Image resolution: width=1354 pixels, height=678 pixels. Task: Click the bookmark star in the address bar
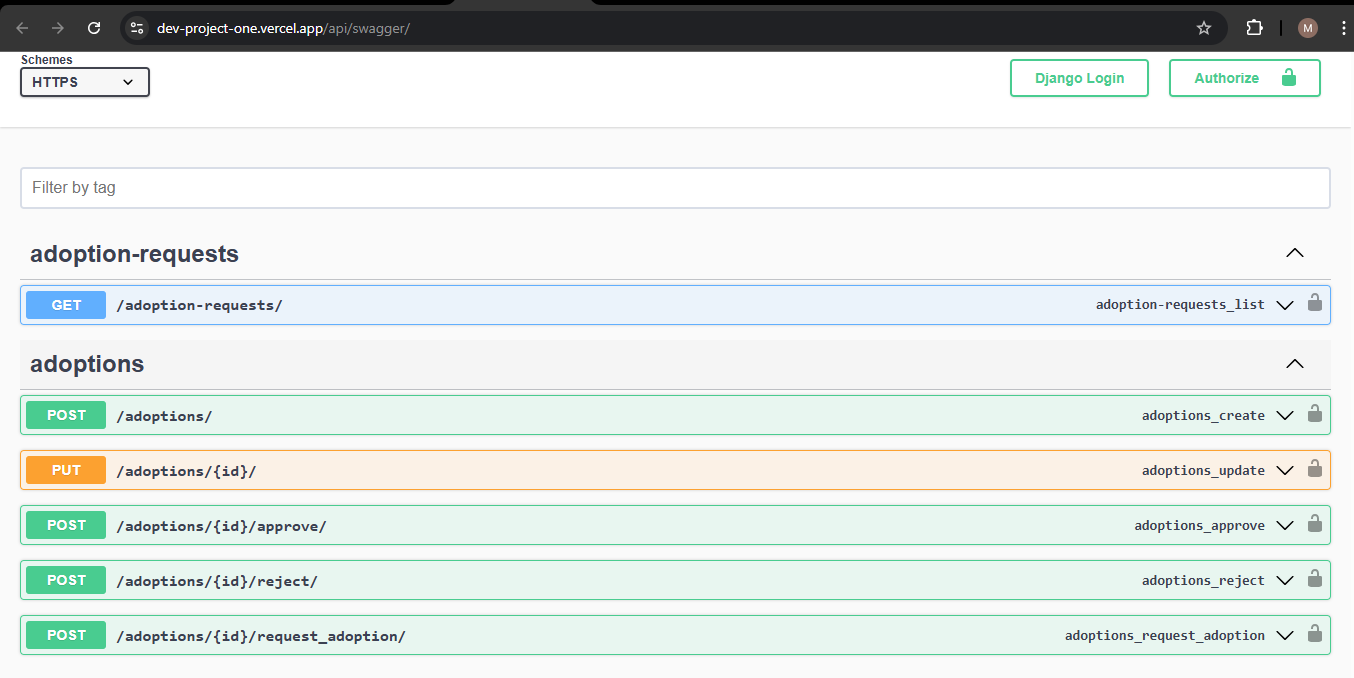click(x=1204, y=27)
